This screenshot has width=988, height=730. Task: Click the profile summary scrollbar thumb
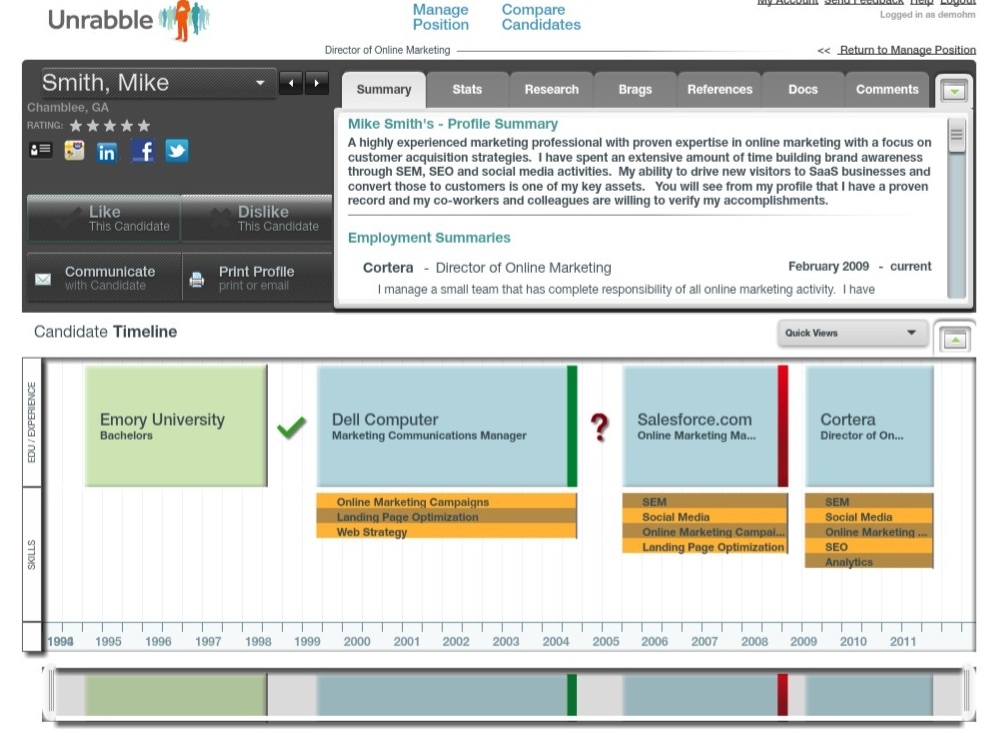click(x=956, y=135)
